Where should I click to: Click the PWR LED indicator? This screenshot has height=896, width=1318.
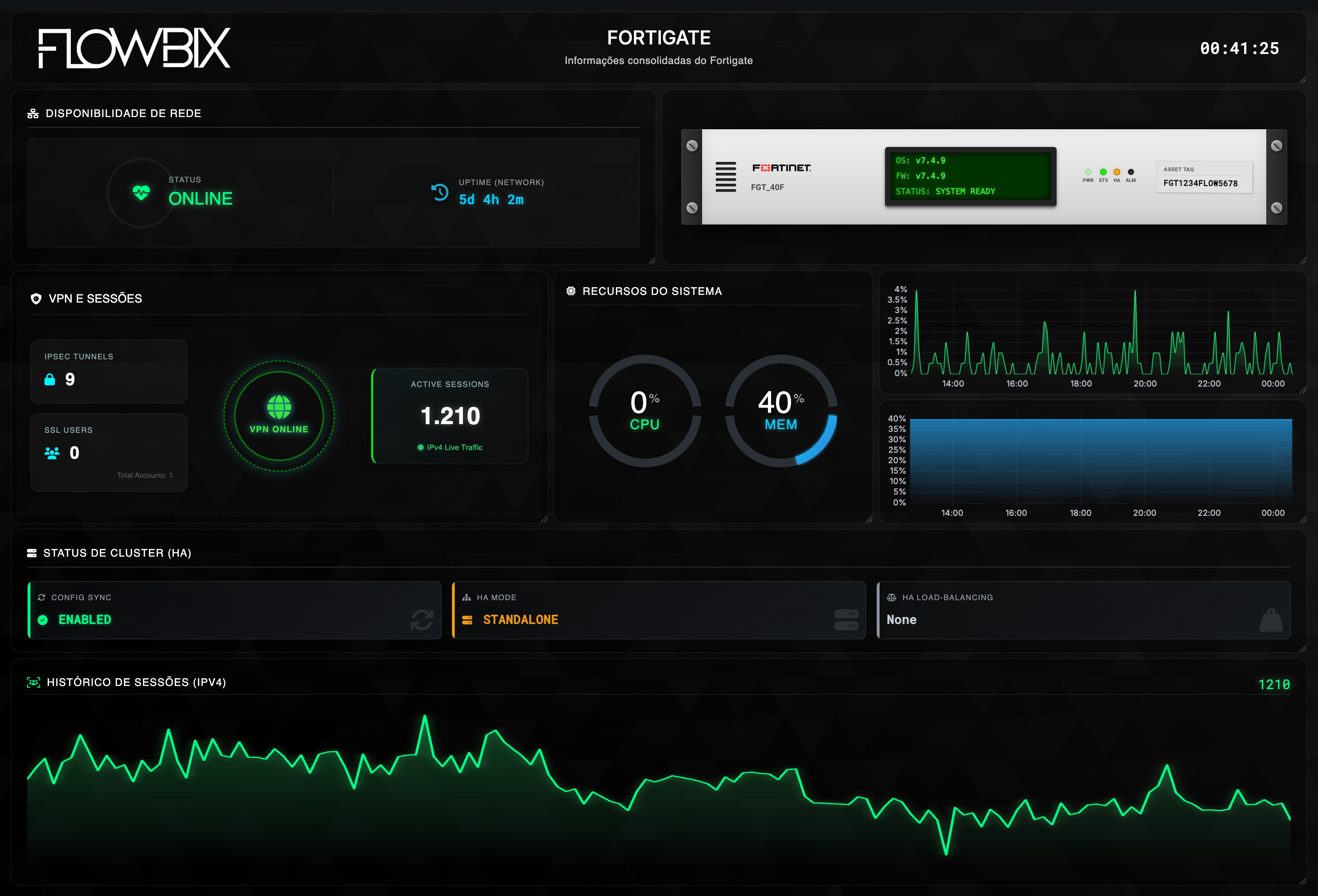pos(1088,172)
